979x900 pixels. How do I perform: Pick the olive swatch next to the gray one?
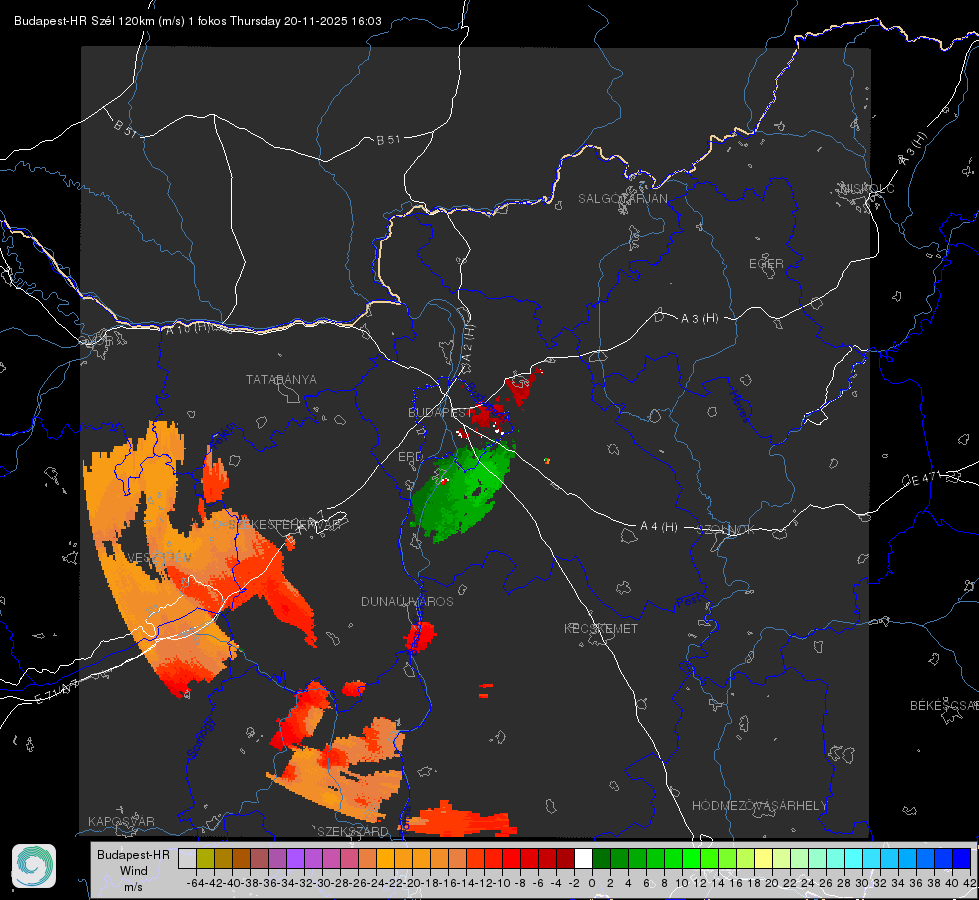(x=205, y=859)
